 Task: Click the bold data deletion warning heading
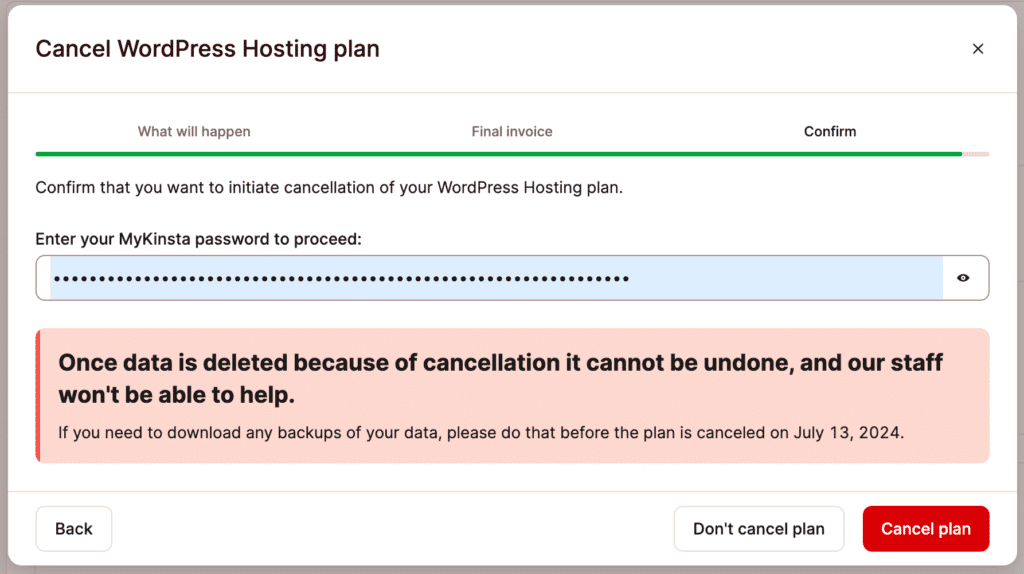500,378
